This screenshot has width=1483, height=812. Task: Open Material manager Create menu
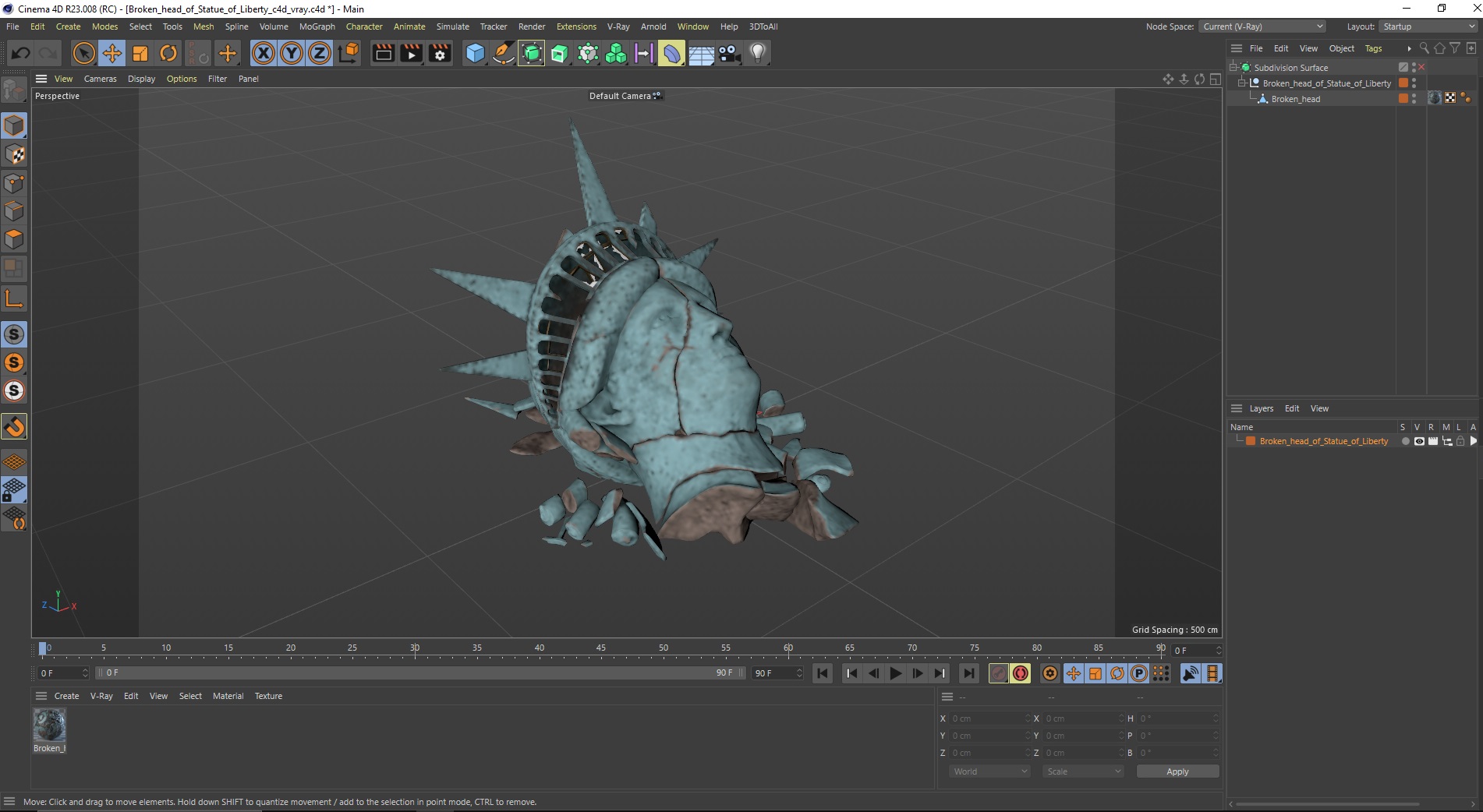[x=66, y=696]
